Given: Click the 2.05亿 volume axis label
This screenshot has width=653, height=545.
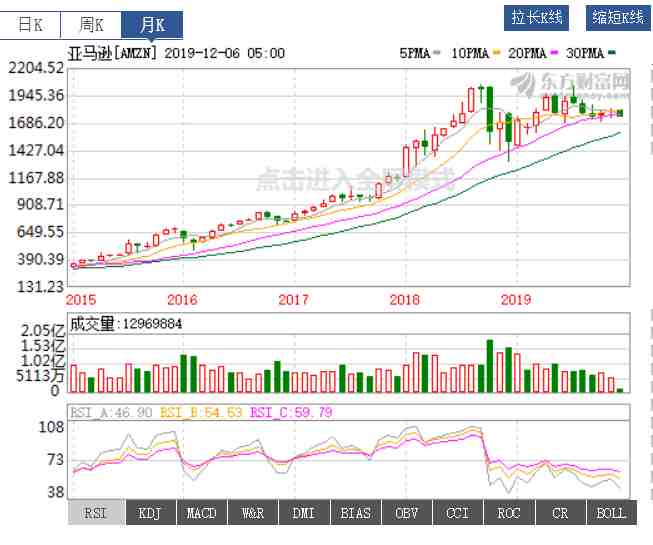Looking at the screenshot, I should 43,331.
